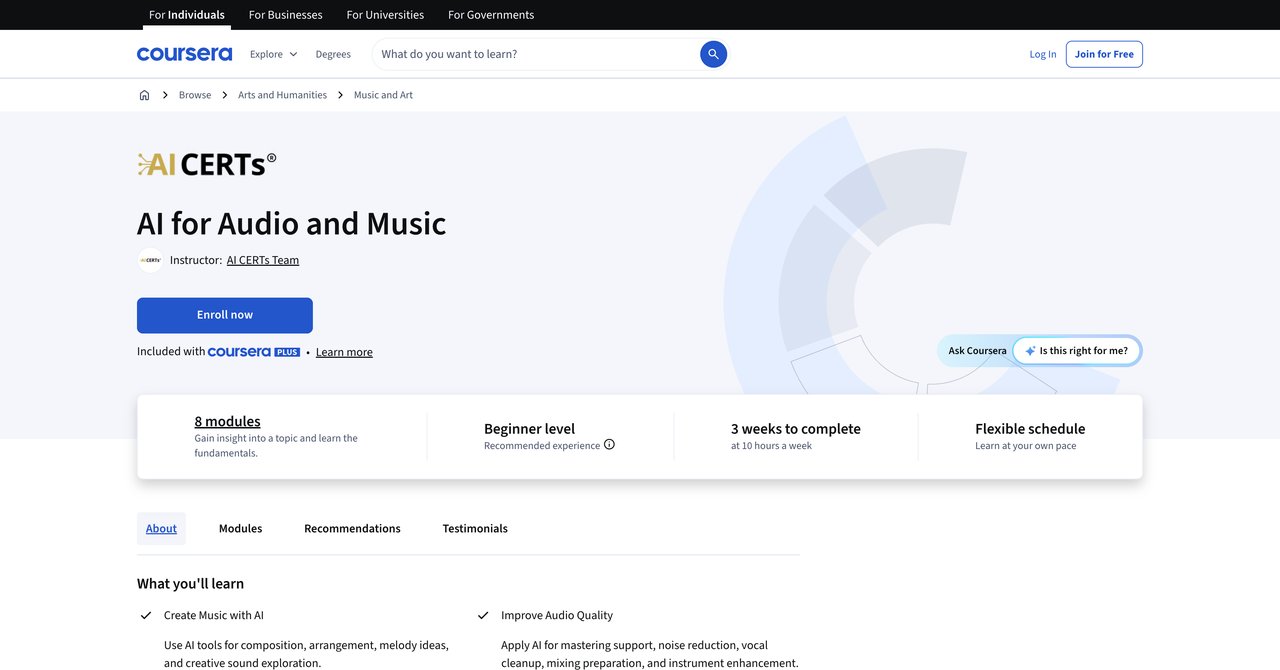Click the Coursera Plus logo
This screenshot has height=670, width=1280.
point(254,352)
